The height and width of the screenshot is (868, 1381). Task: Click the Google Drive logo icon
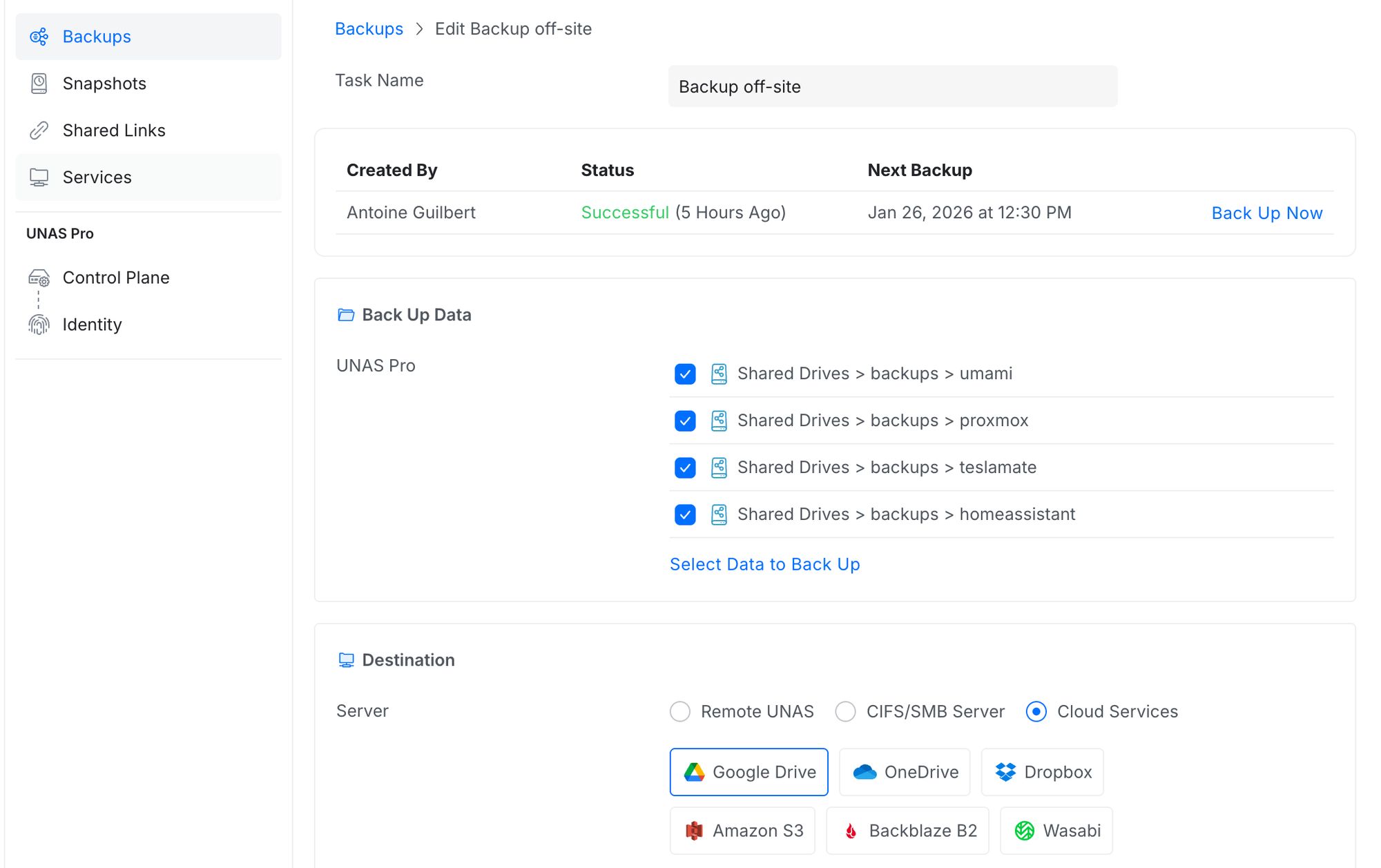694,772
